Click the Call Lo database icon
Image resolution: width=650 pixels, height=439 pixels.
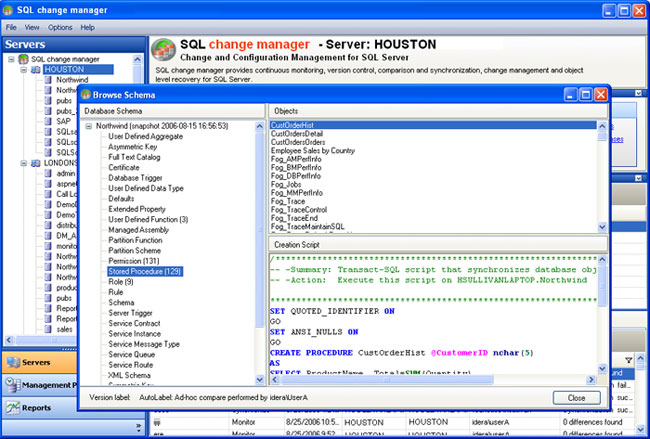tap(48, 194)
